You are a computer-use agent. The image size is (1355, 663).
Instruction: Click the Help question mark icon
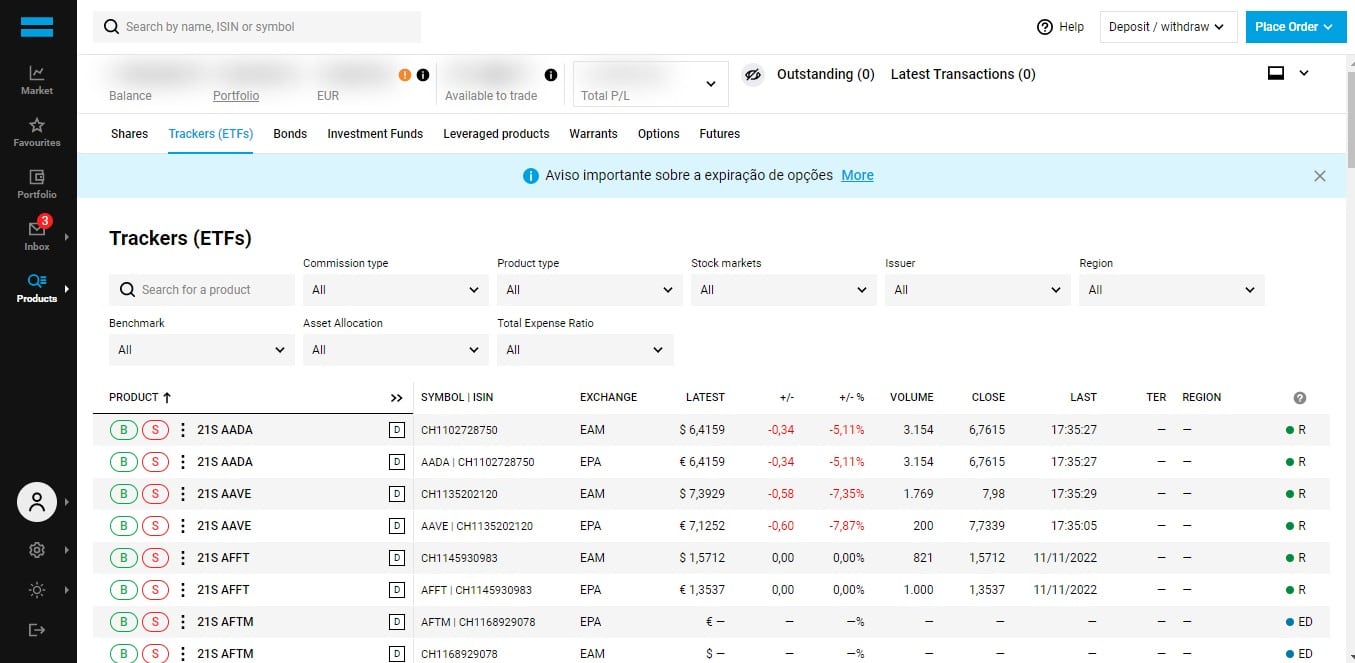pos(1044,27)
